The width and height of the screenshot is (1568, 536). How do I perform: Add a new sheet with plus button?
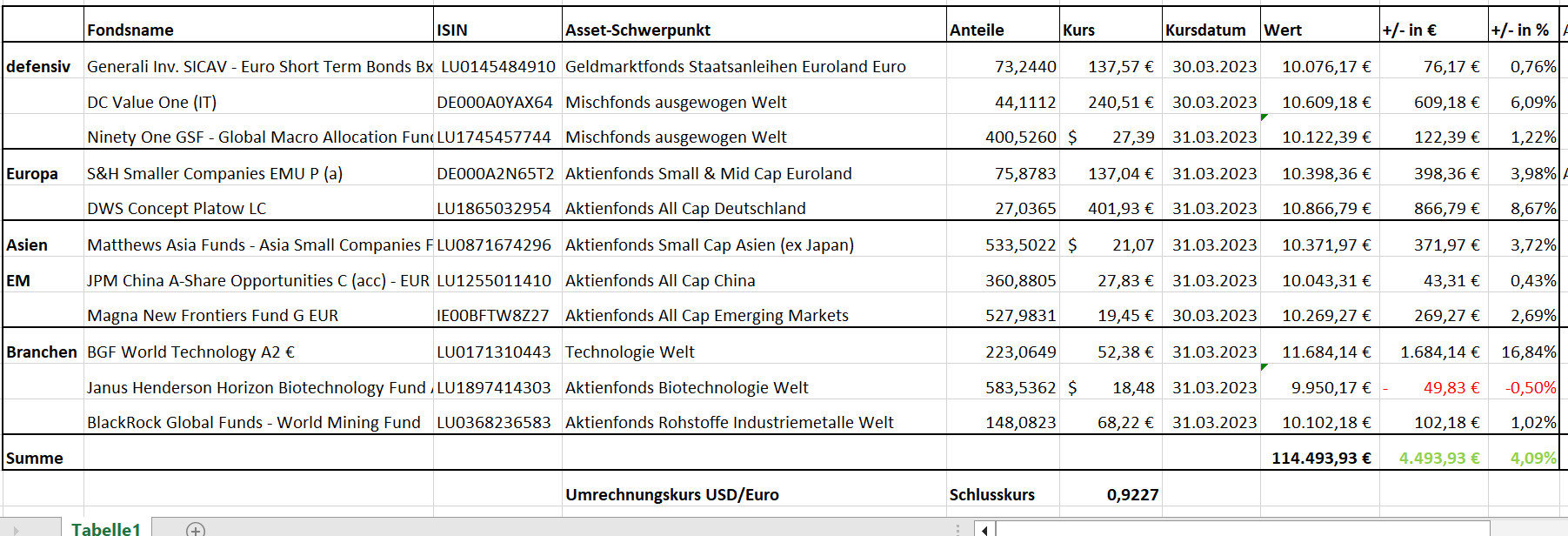[x=196, y=529]
